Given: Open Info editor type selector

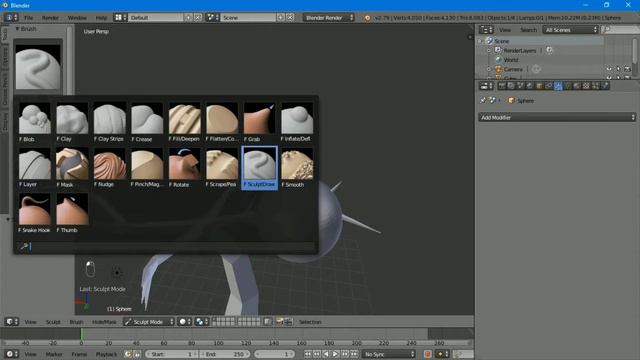Looking at the screenshot, I should 11,18.
